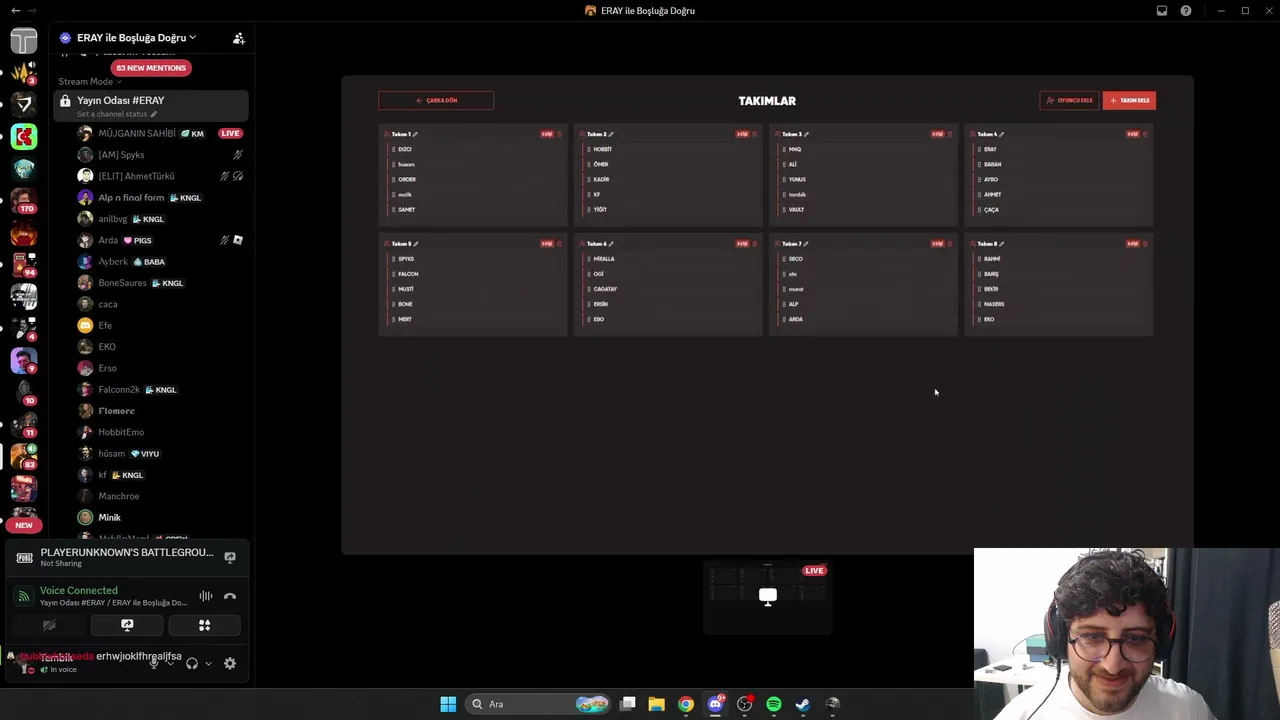Open Steam from the taskbar

click(803, 704)
